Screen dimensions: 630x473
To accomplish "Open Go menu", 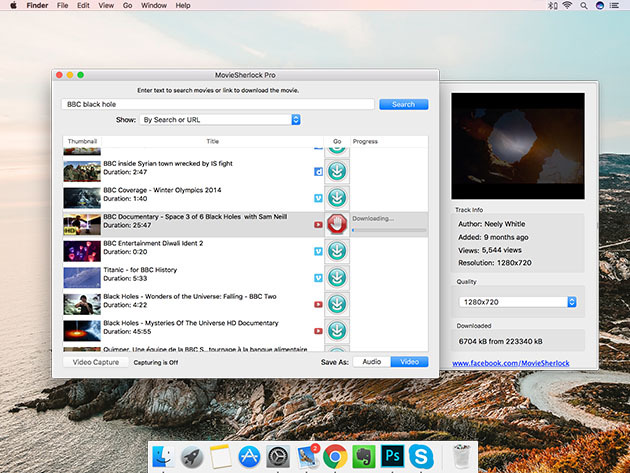I will tap(127, 6).
